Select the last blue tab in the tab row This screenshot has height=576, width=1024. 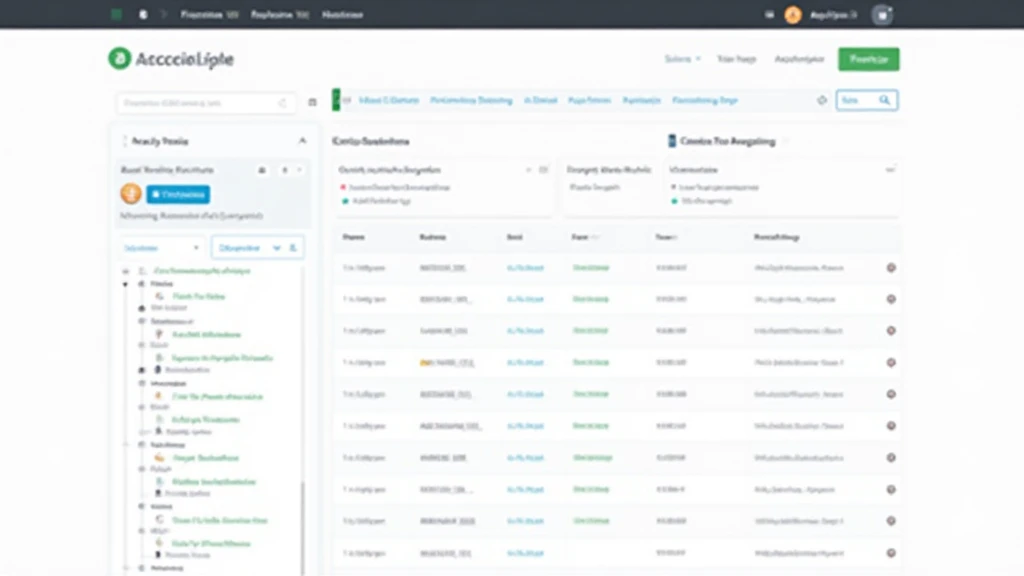point(705,101)
